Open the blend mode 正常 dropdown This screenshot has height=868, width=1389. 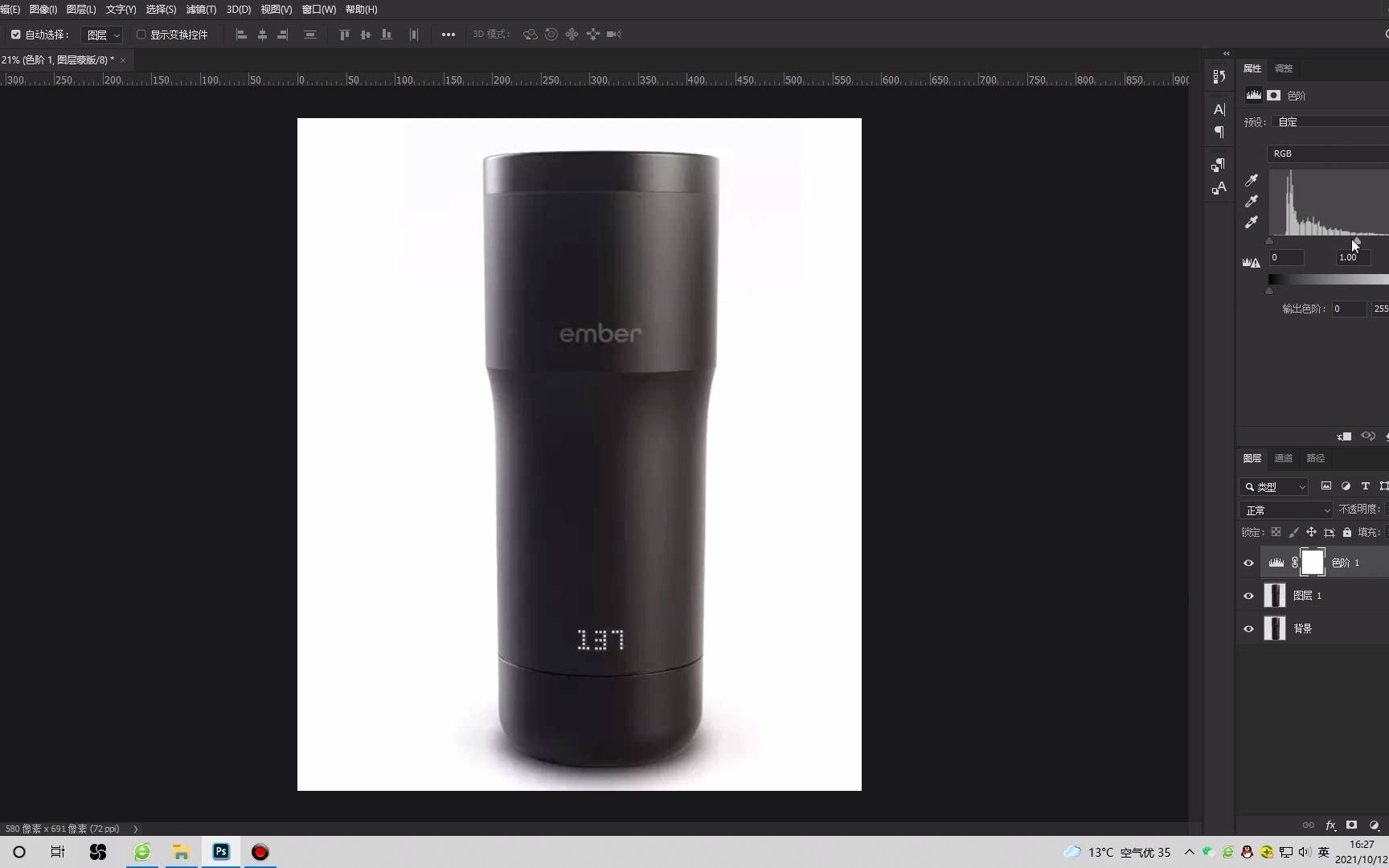[x=1286, y=510]
